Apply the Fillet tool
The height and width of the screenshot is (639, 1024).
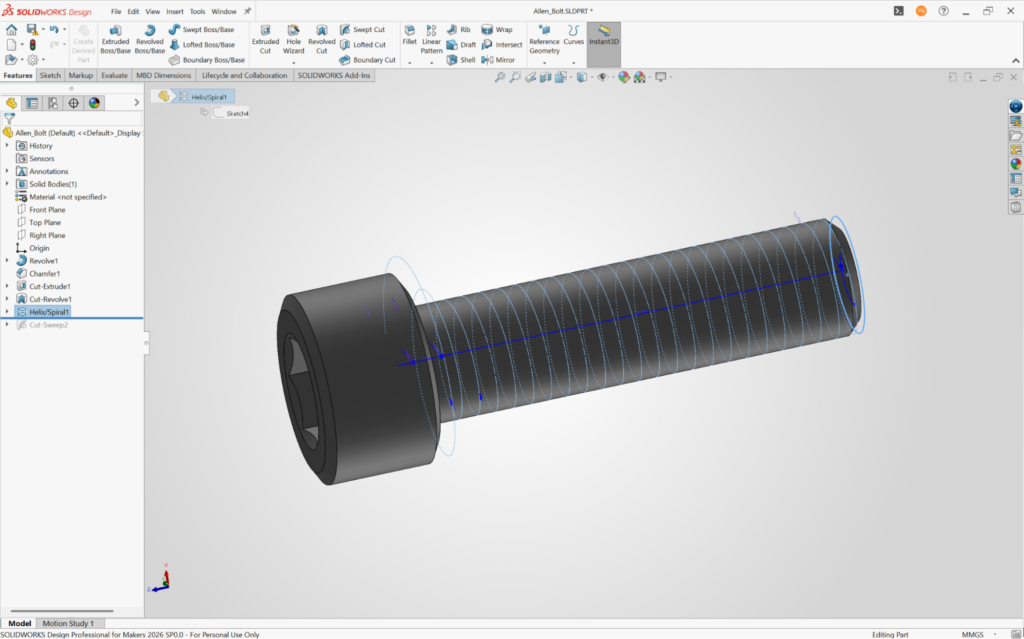pos(409,35)
